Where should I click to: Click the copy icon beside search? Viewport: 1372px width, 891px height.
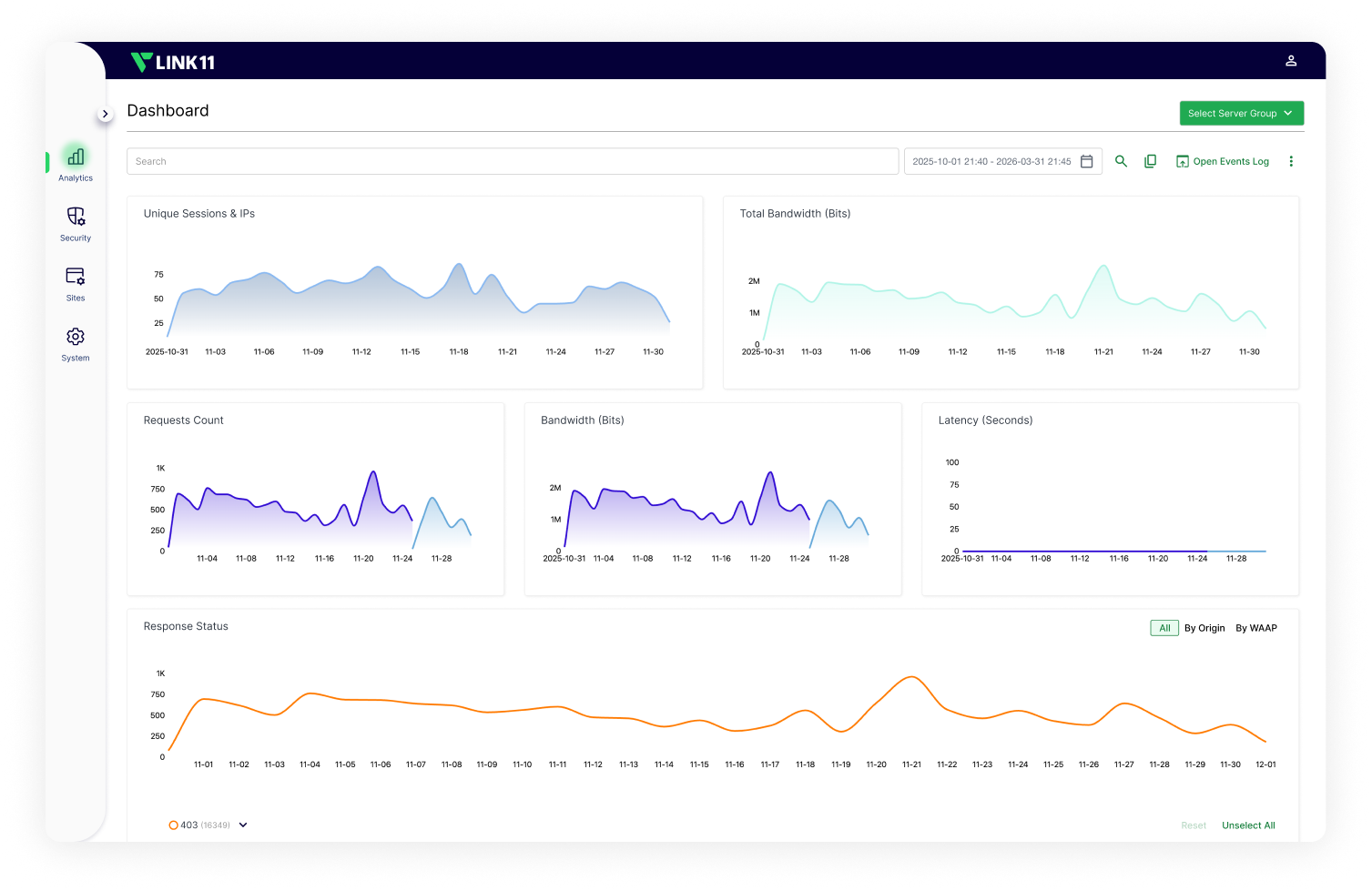pyautogui.click(x=1150, y=161)
